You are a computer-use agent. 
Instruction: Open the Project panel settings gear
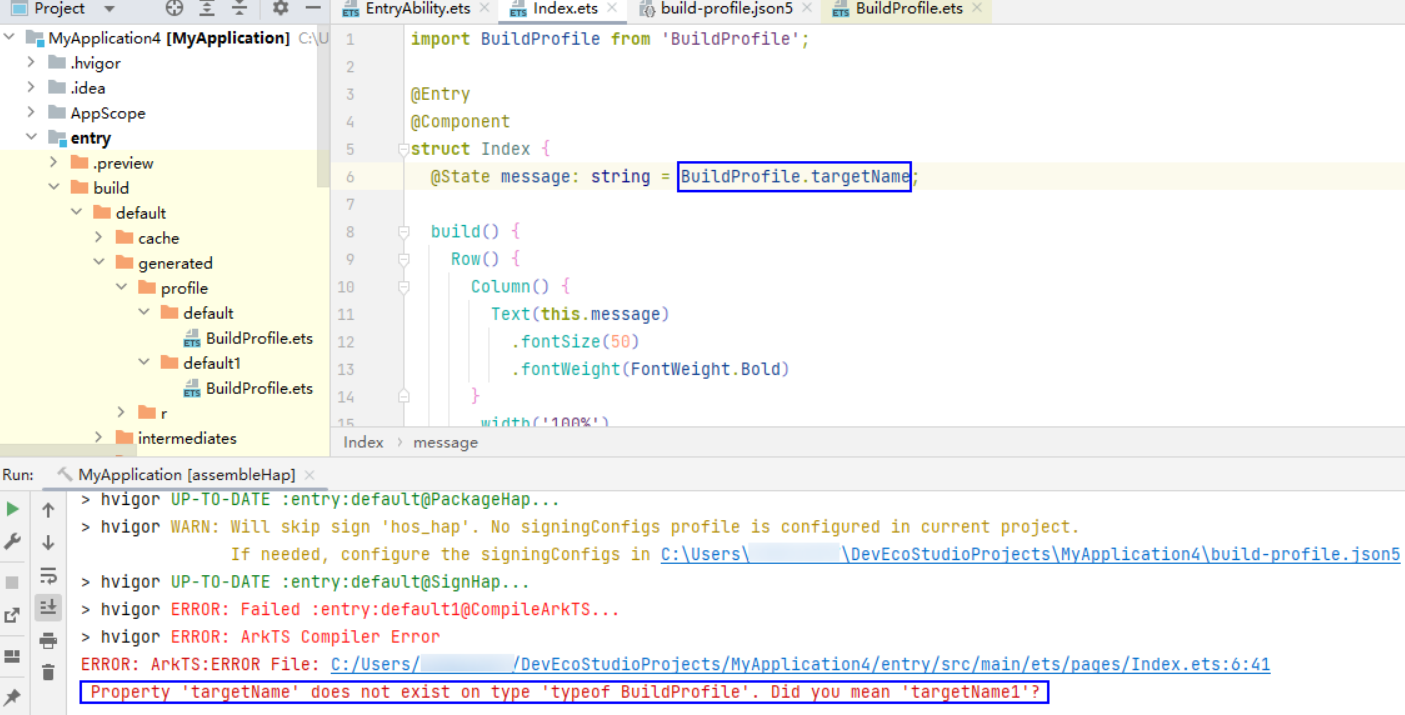click(280, 9)
